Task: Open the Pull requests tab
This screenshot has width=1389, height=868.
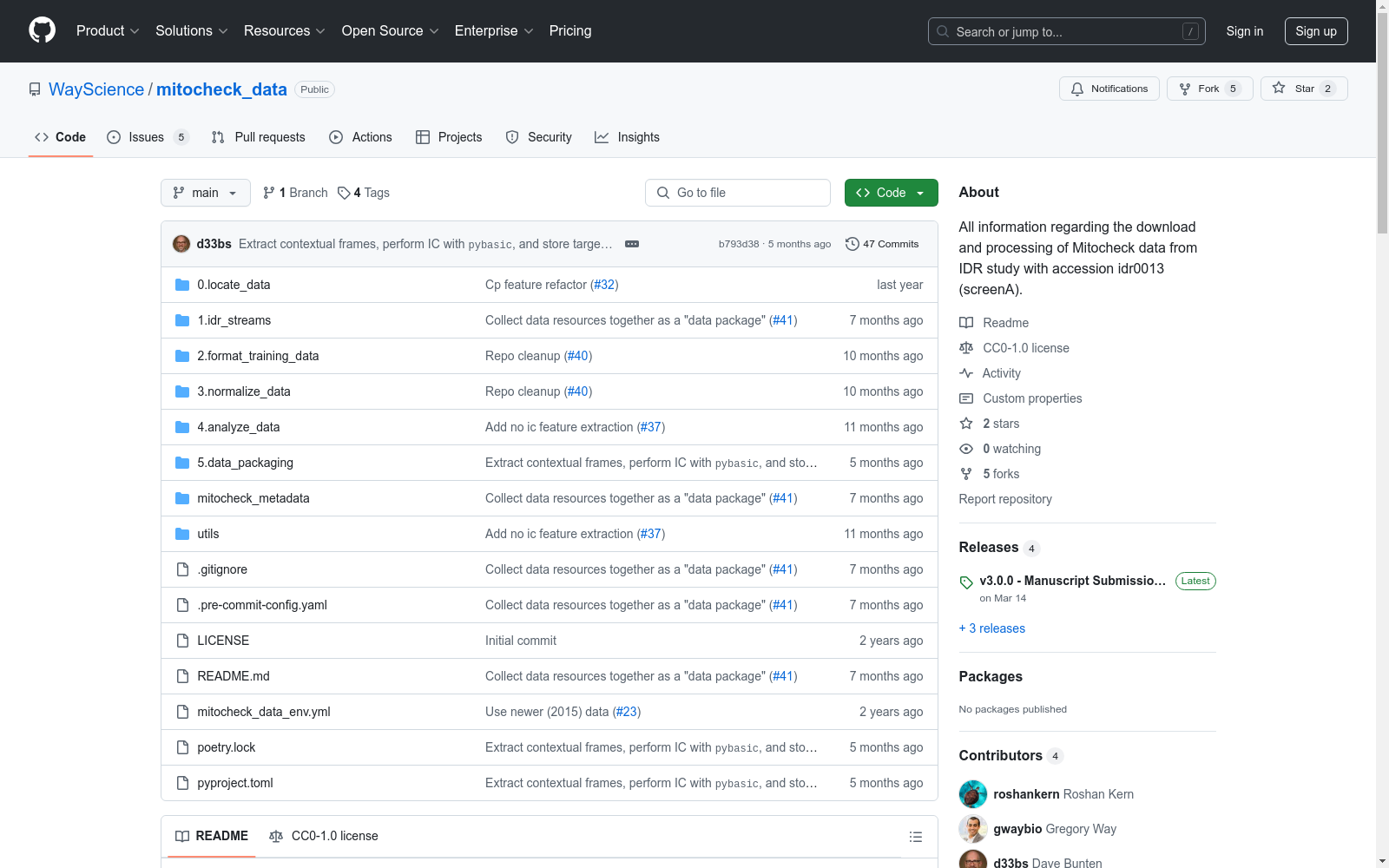Action: click(259, 137)
